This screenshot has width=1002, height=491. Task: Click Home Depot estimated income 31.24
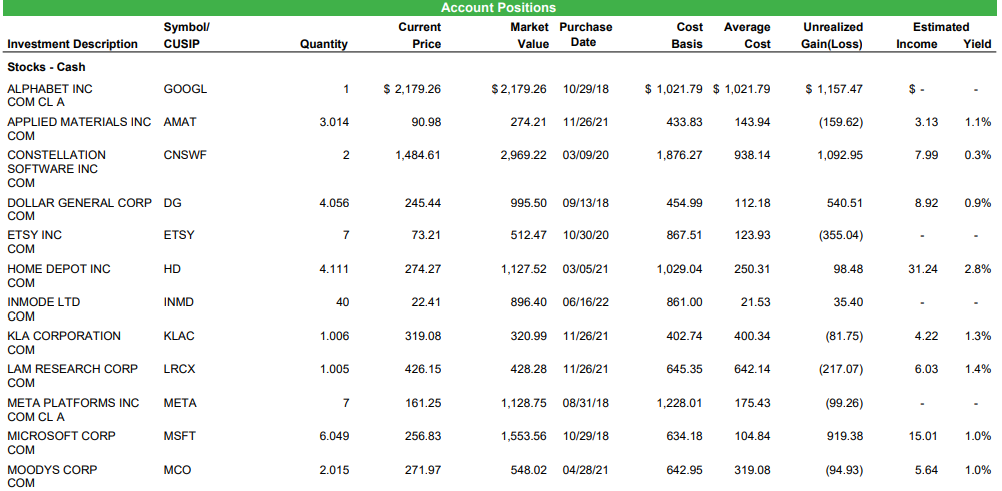click(923, 270)
